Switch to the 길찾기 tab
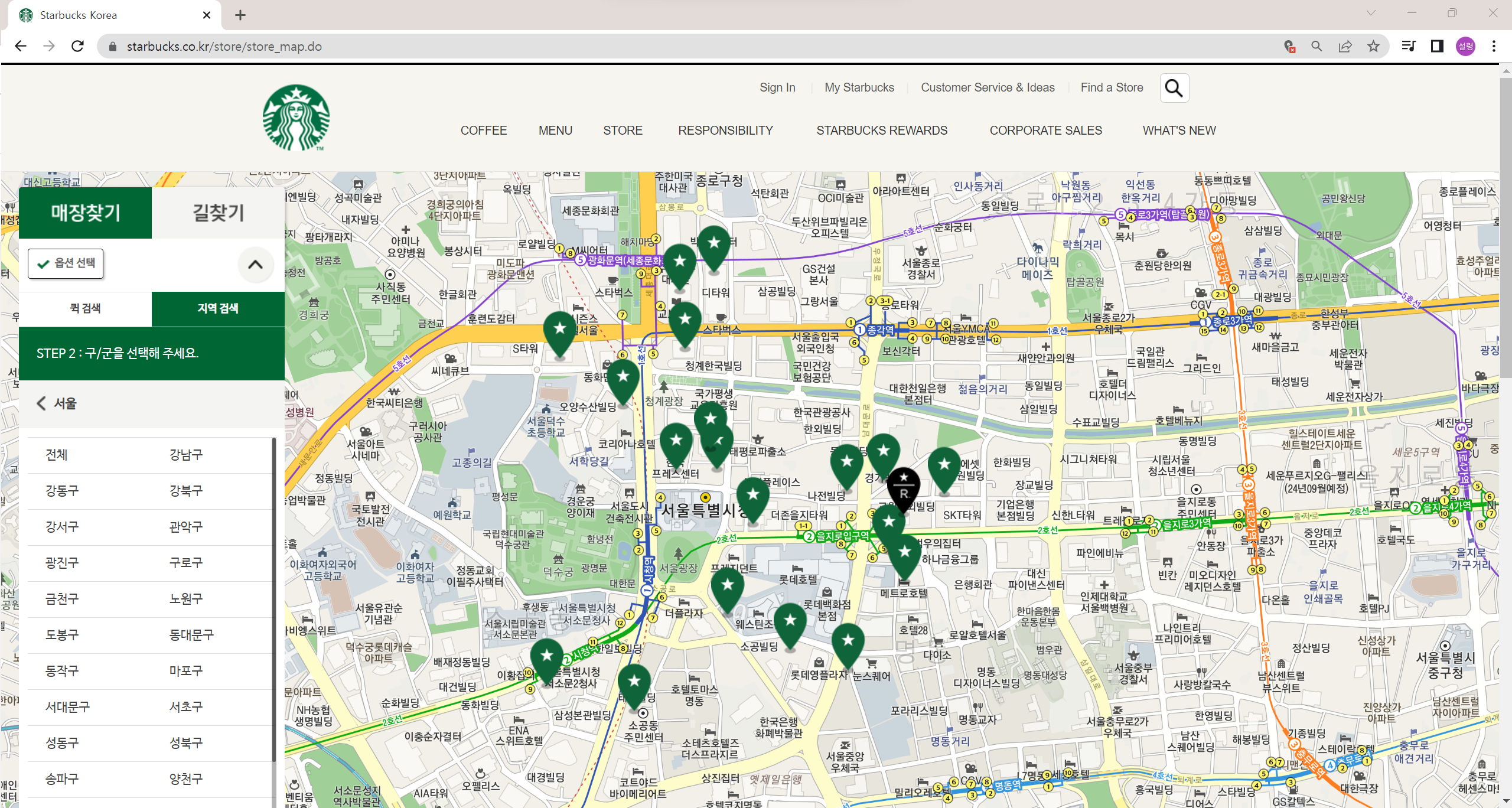1512x808 pixels. pos(218,213)
